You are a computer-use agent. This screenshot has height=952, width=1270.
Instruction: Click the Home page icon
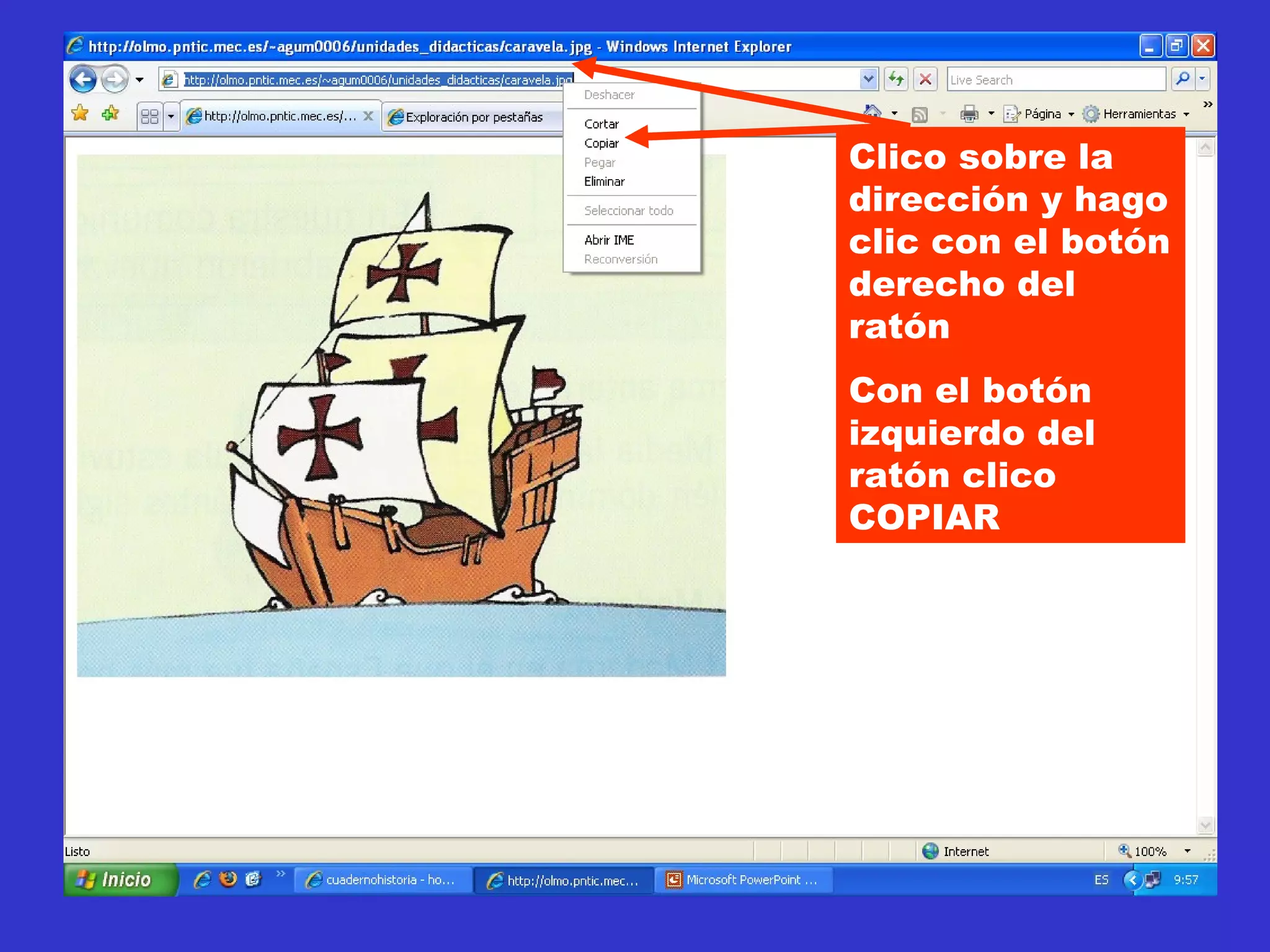(x=873, y=113)
